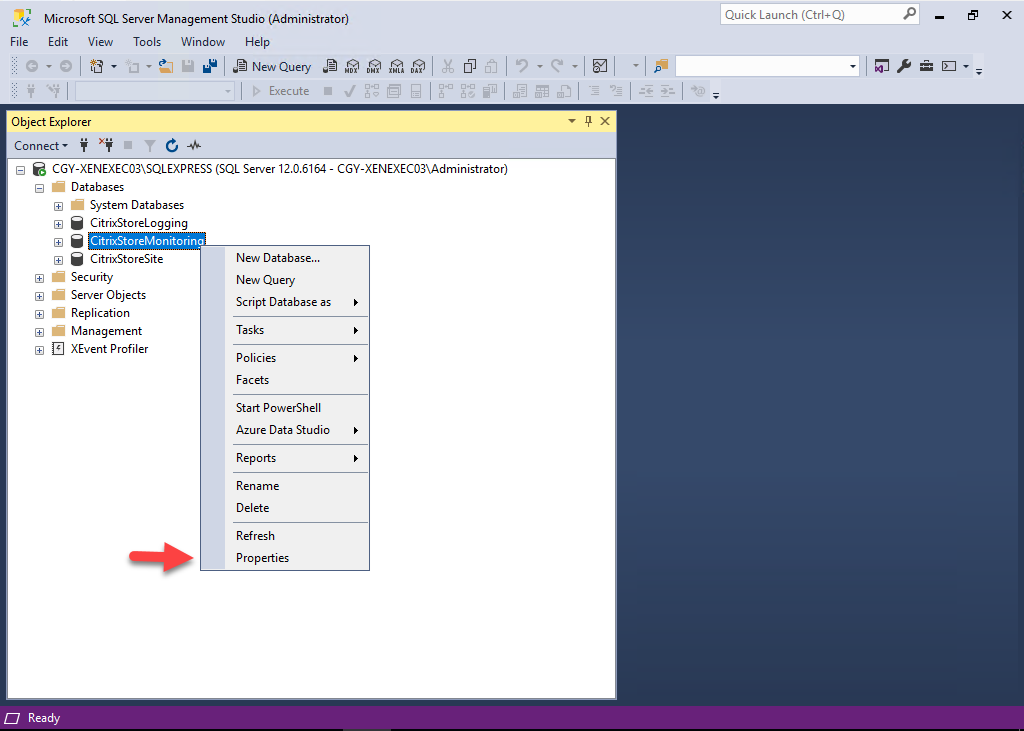
Task: Select Script Database as submenu
Action: pos(285,302)
